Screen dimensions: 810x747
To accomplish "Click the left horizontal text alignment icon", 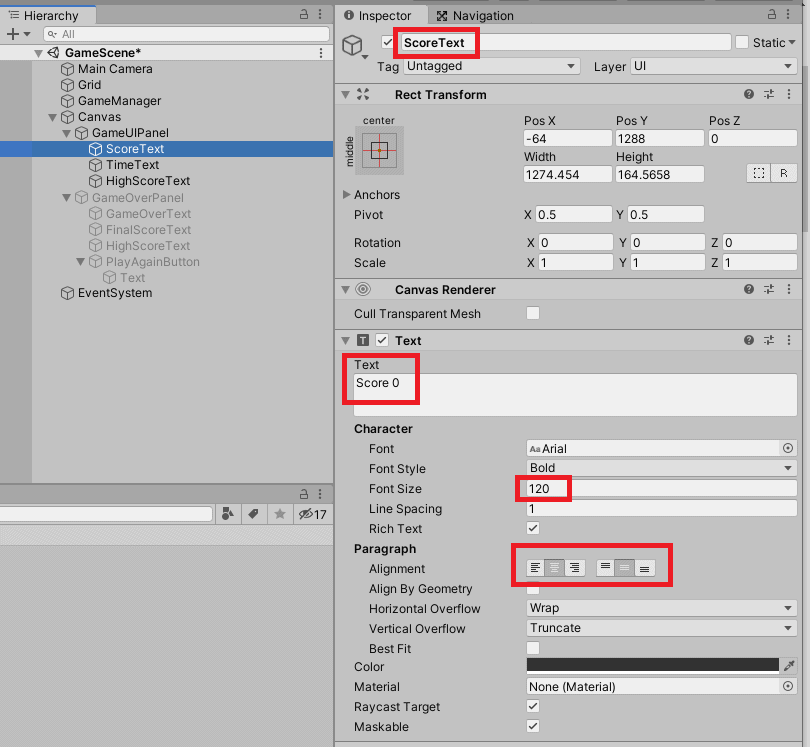I will 536,568.
